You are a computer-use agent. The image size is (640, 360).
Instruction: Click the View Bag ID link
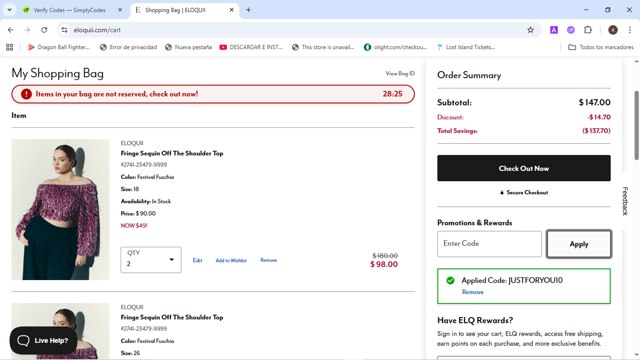[x=400, y=73]
